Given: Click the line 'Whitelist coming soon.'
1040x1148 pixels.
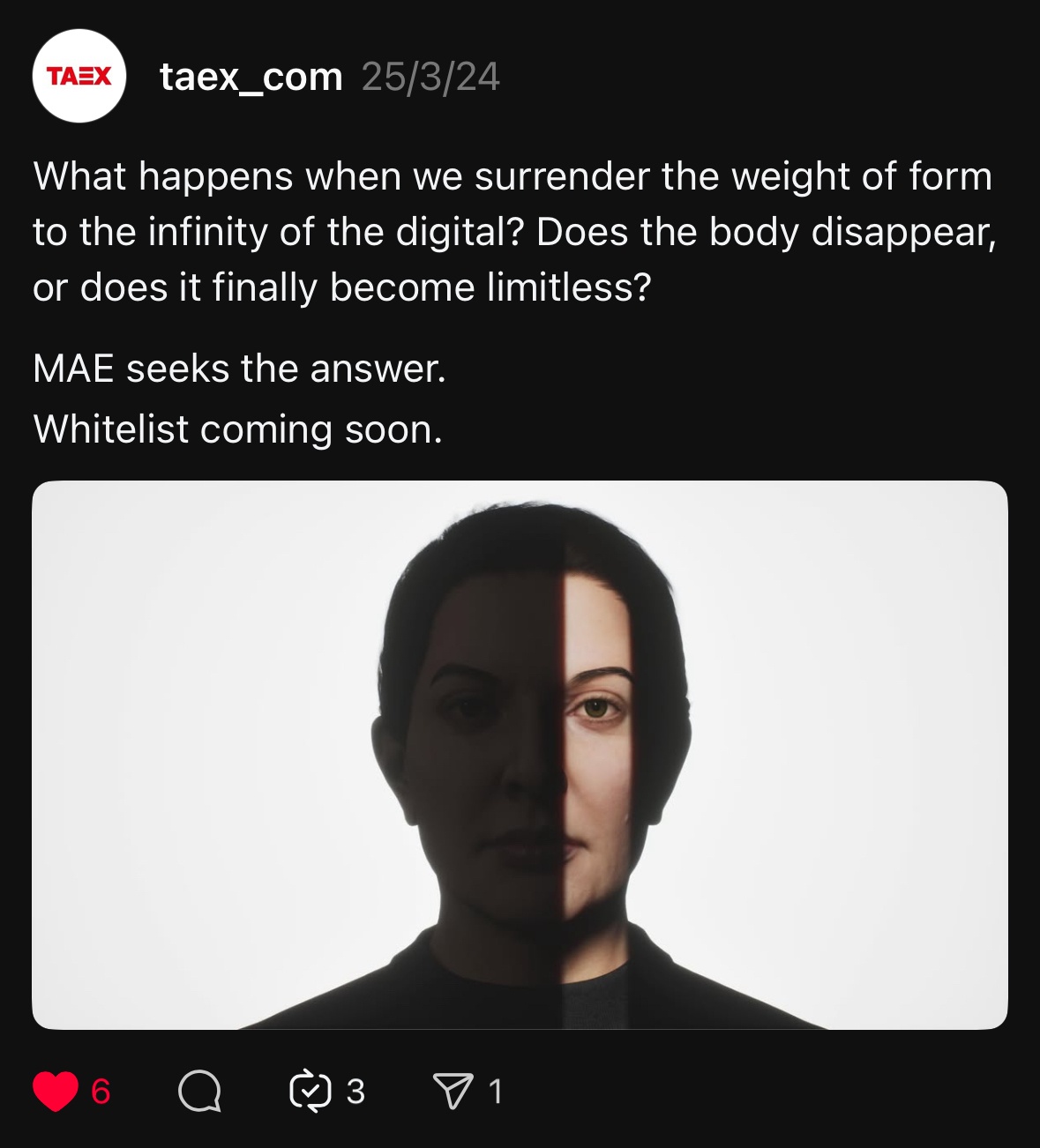Looking at the screenshot, I should coord(238,429).
